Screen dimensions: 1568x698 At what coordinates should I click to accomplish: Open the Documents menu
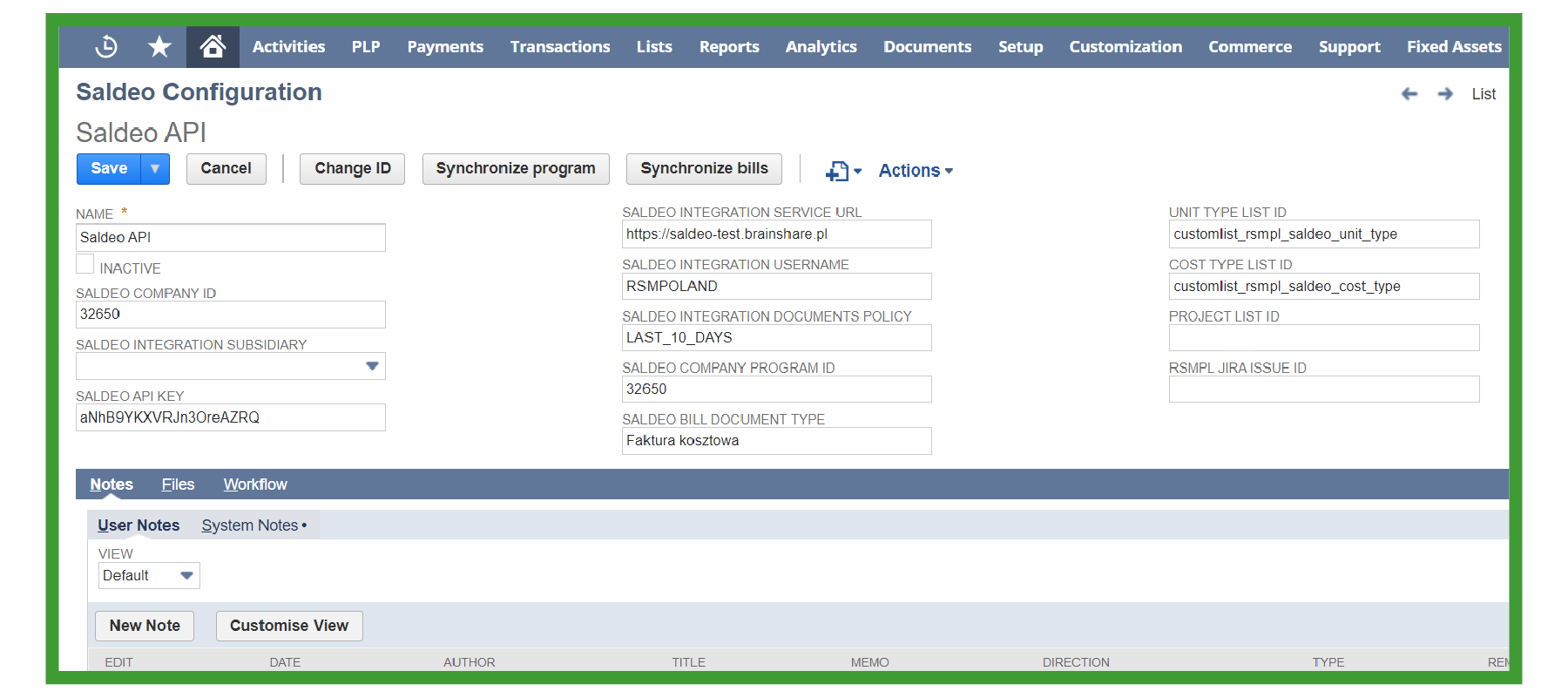pos(928,47)
